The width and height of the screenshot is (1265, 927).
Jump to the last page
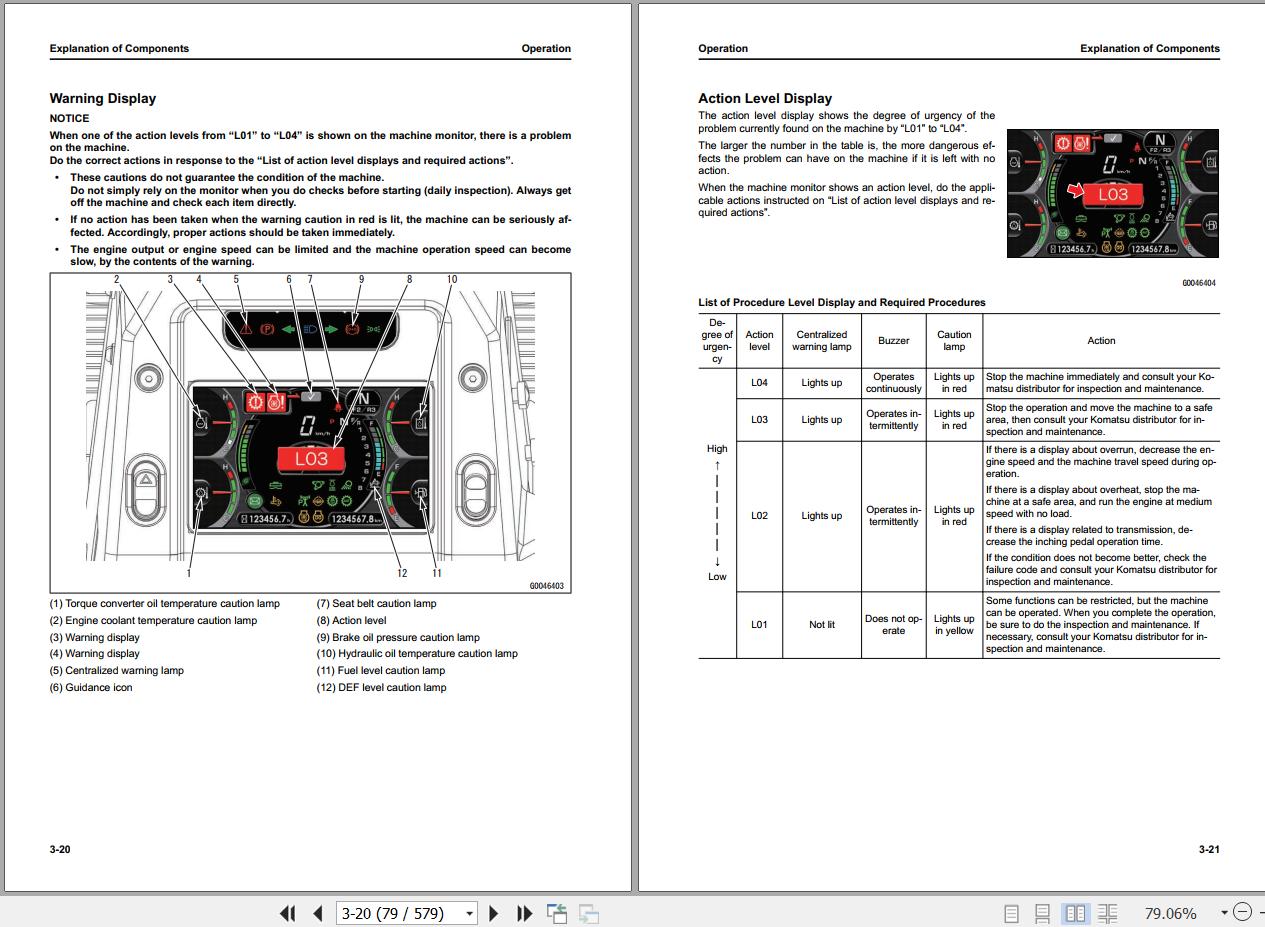point(524,913)
